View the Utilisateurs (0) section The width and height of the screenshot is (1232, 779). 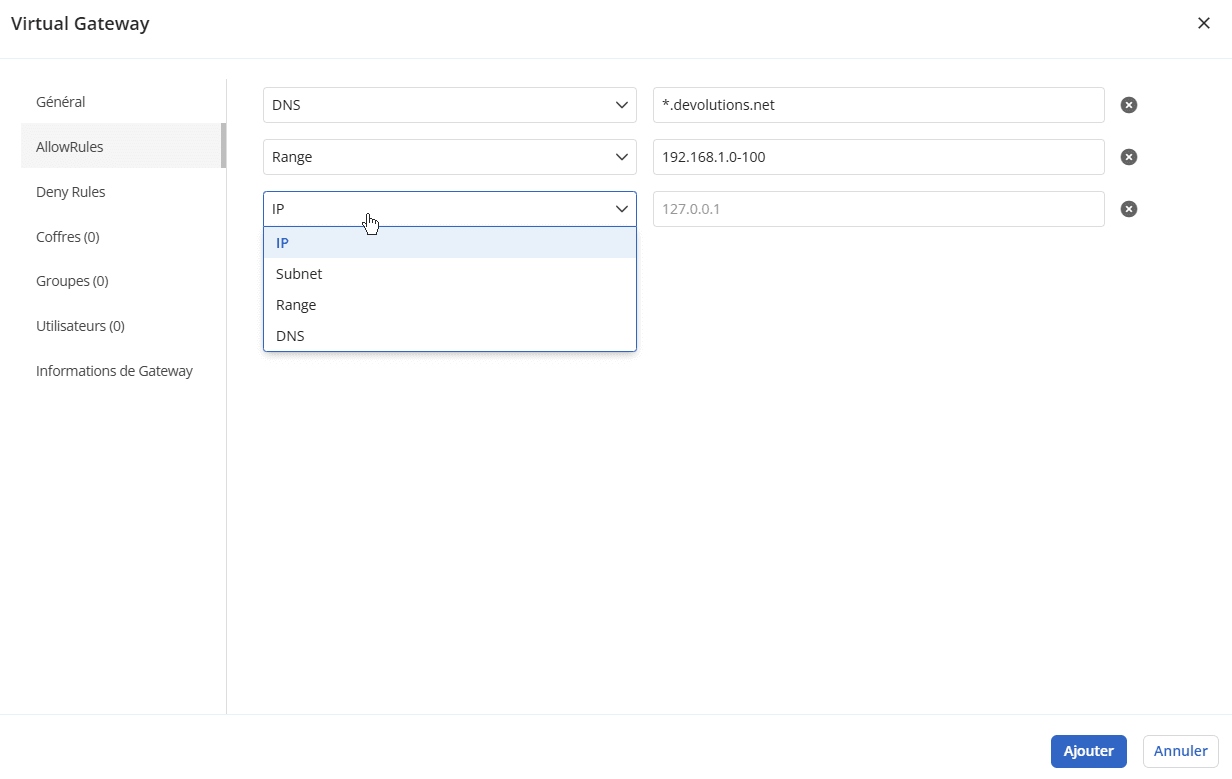point(80,325)
